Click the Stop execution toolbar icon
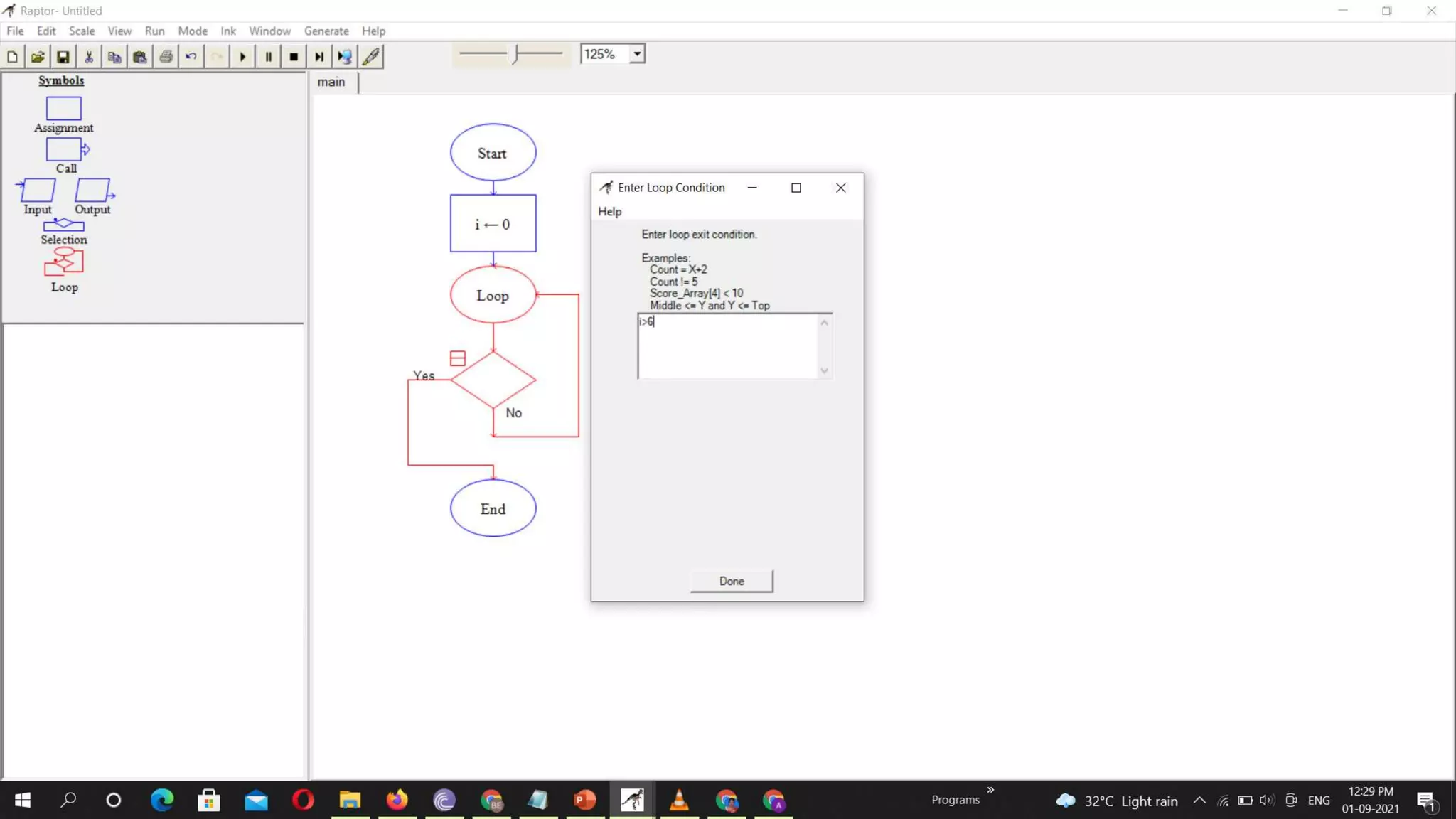This screenshot has width=1456, height=819. [x=294, y=57]
